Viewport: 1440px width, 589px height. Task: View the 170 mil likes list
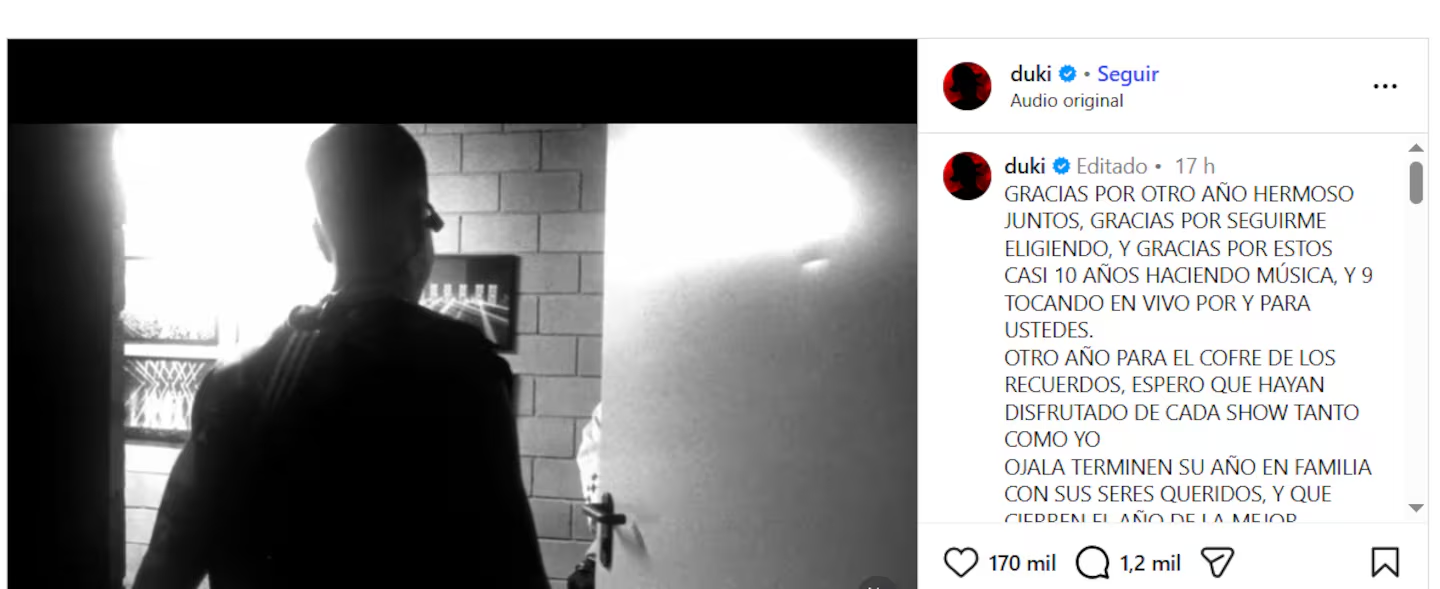[1022, 564]
